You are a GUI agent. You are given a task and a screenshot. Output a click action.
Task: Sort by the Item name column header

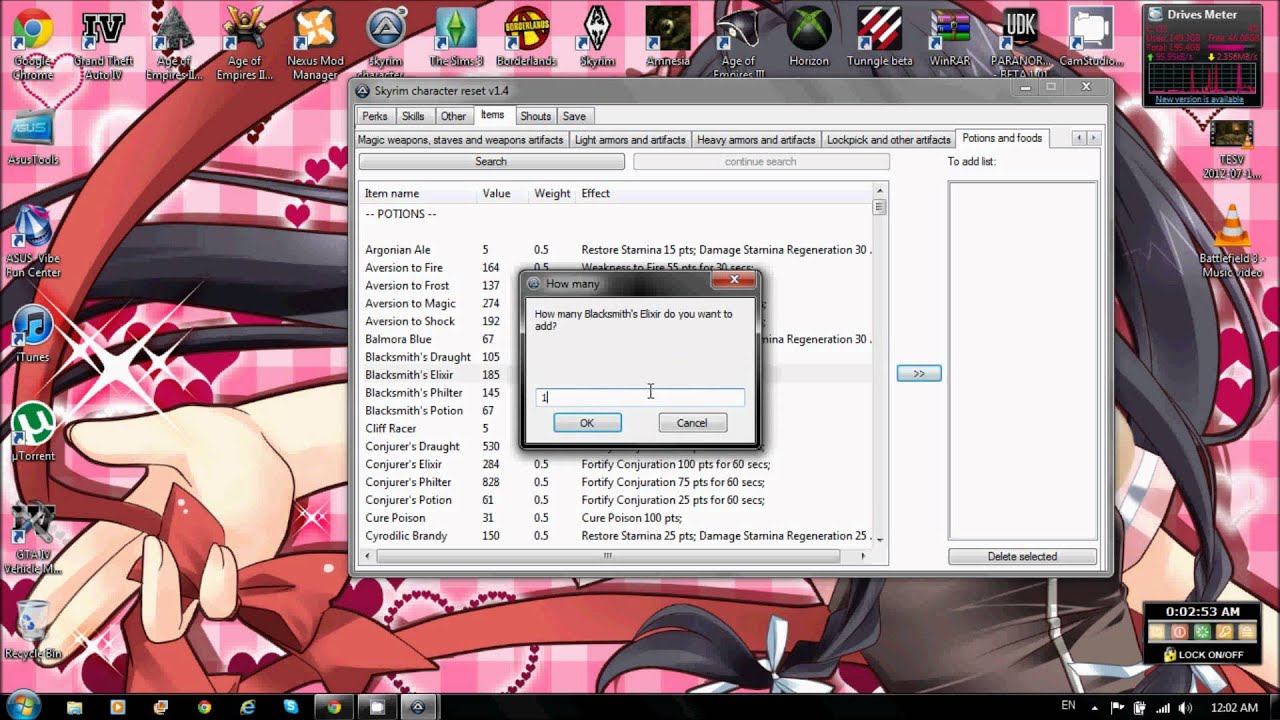(x=418, y=193)
